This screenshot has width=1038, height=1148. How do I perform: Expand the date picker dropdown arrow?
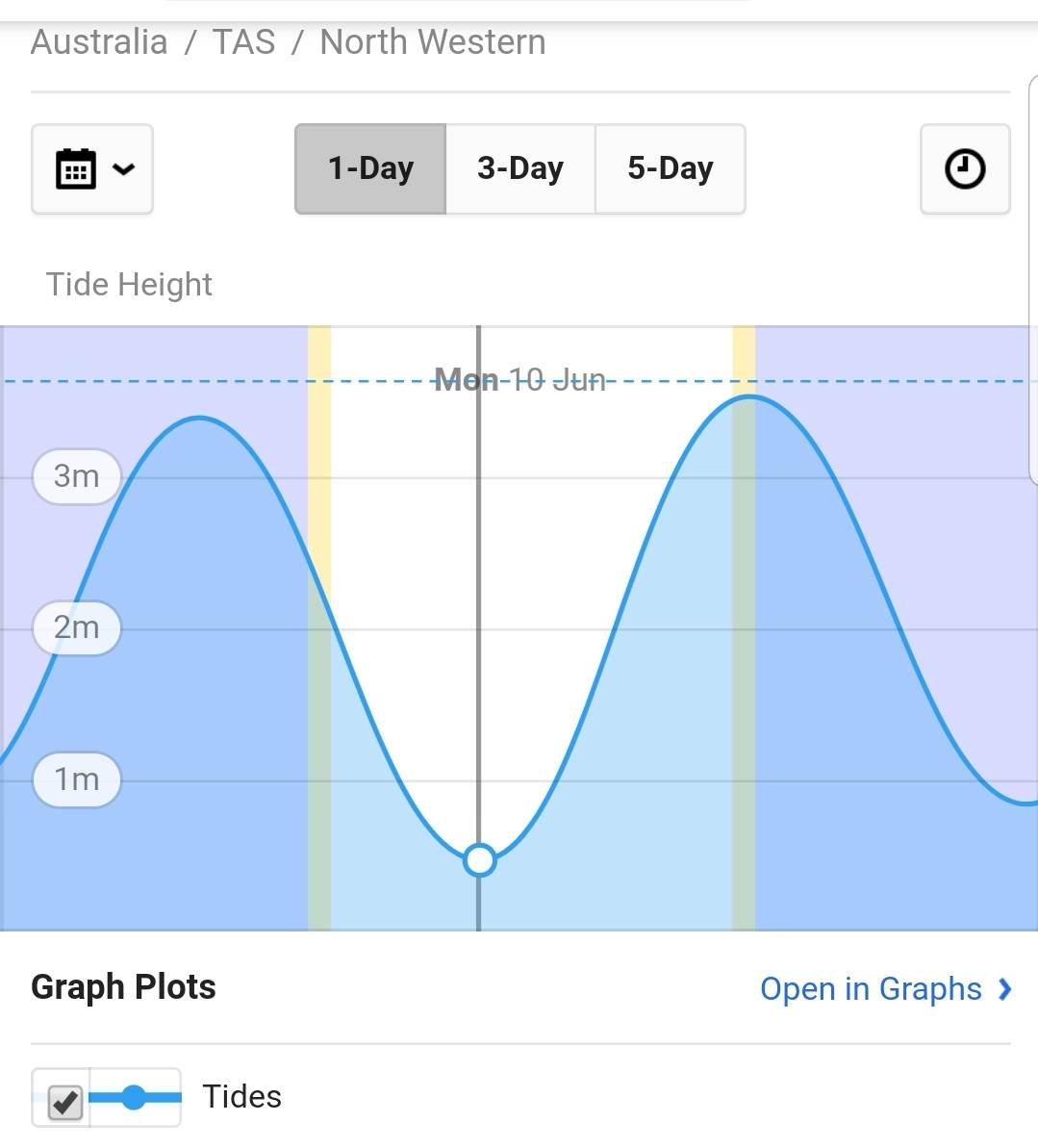coord(124,169)
